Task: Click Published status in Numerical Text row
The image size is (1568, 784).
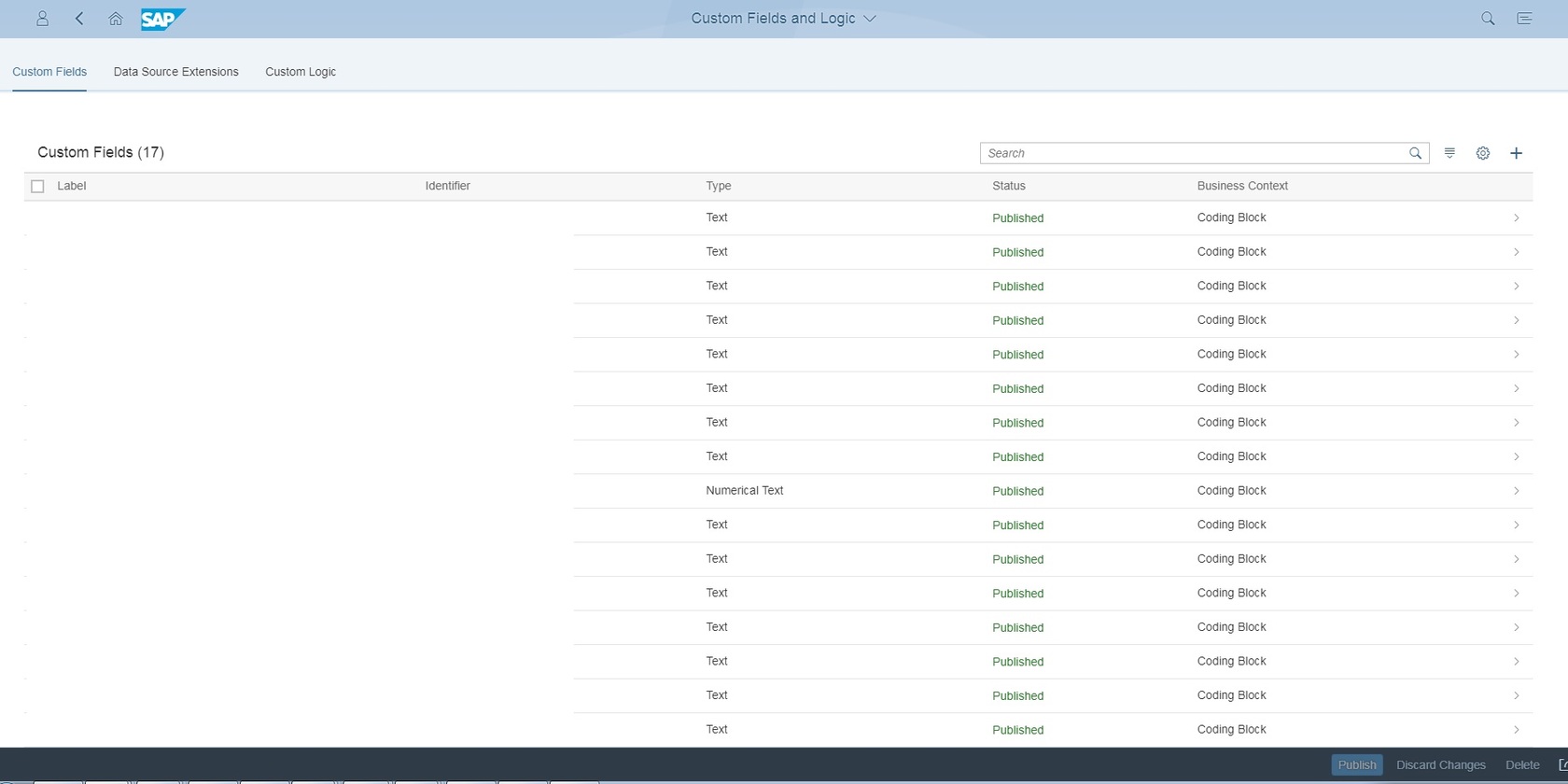Action: pos(1018,491)
